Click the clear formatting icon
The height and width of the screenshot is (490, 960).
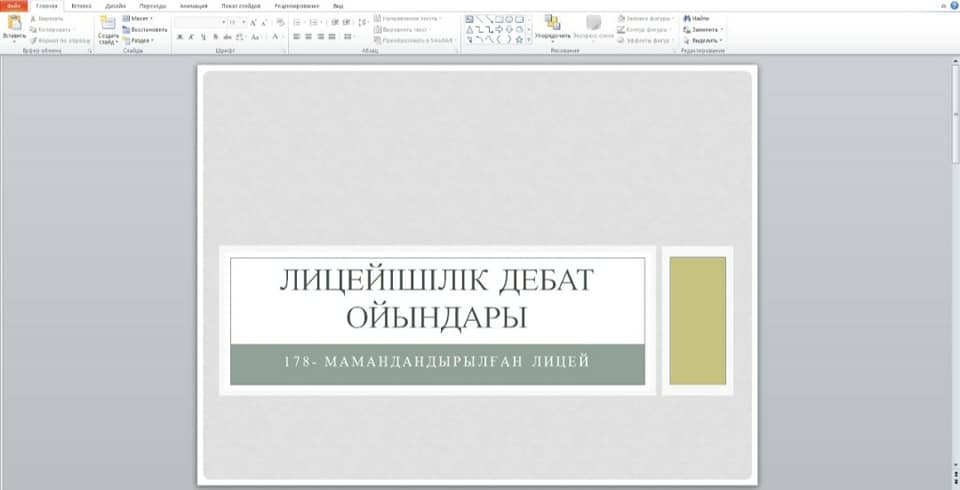click(x=280, y=22)
